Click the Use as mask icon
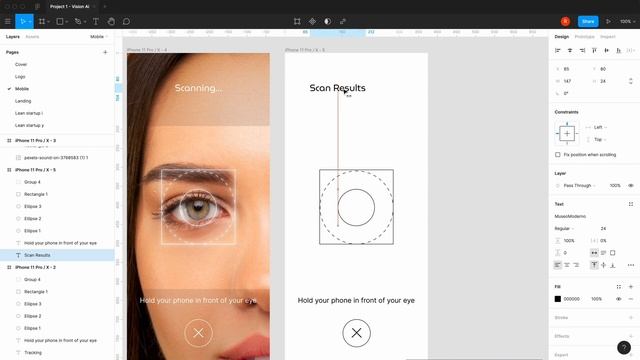Viewport: 640px width, 360px height. tap(327, 21)
